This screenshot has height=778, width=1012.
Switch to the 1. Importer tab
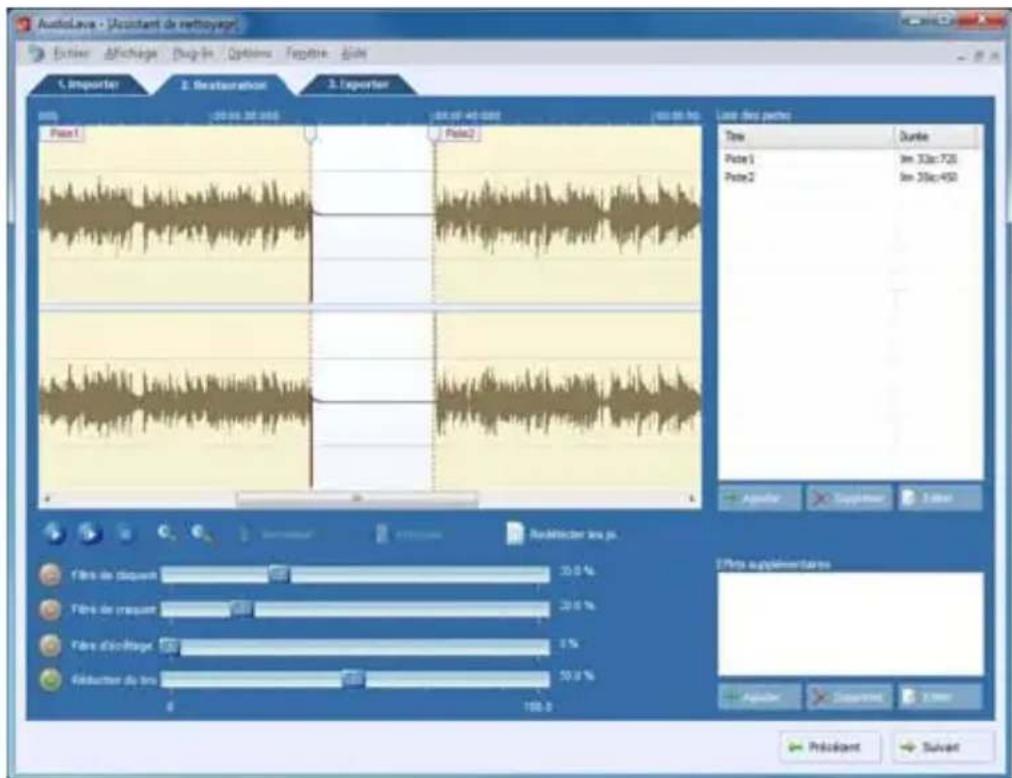click(88, 85)
